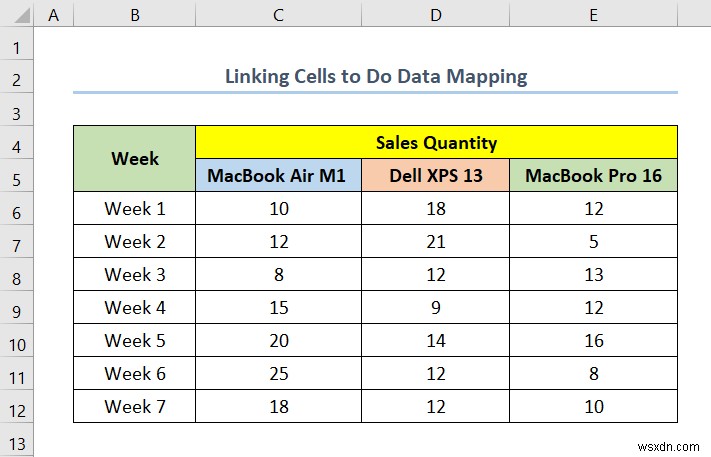
Task: Select the 'MacBook Air M1' header cell
Action: click(278, 175)
